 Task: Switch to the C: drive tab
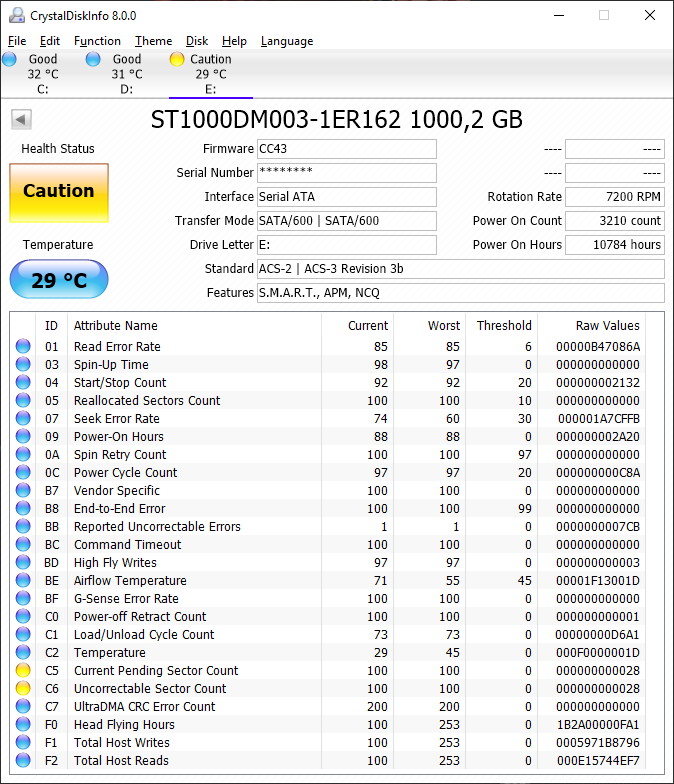pyautogui.click(x=42, y=74)
